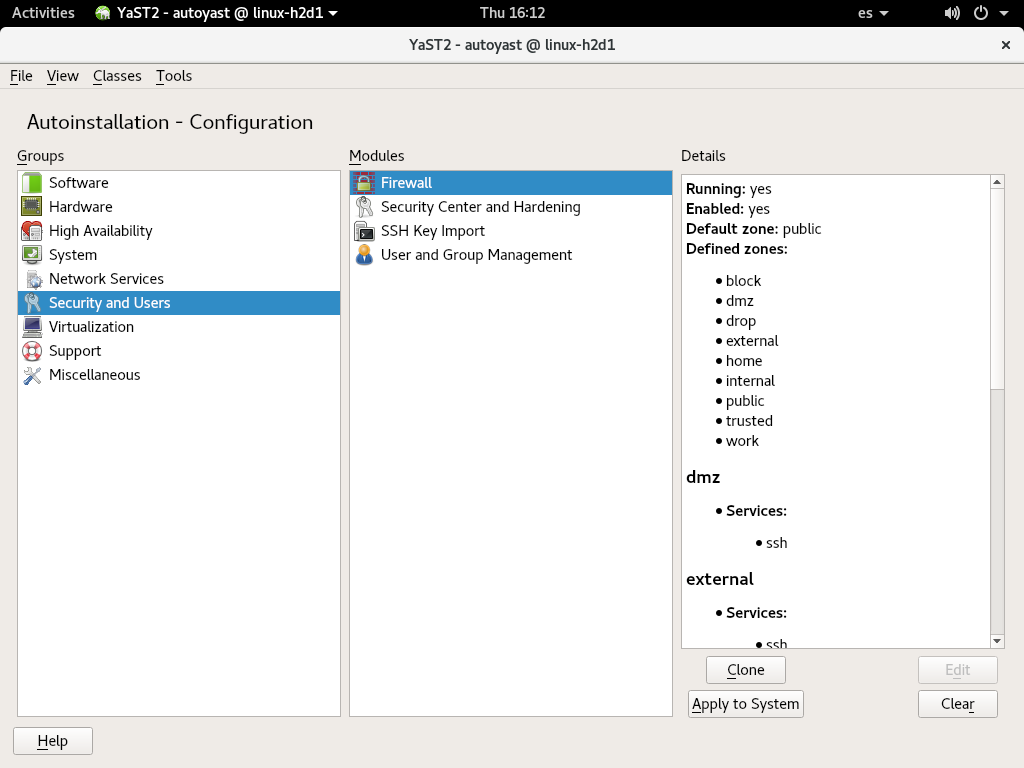Open the Classes menu
The width and height of the screenshot is (1024, 768).
[117, 76]
